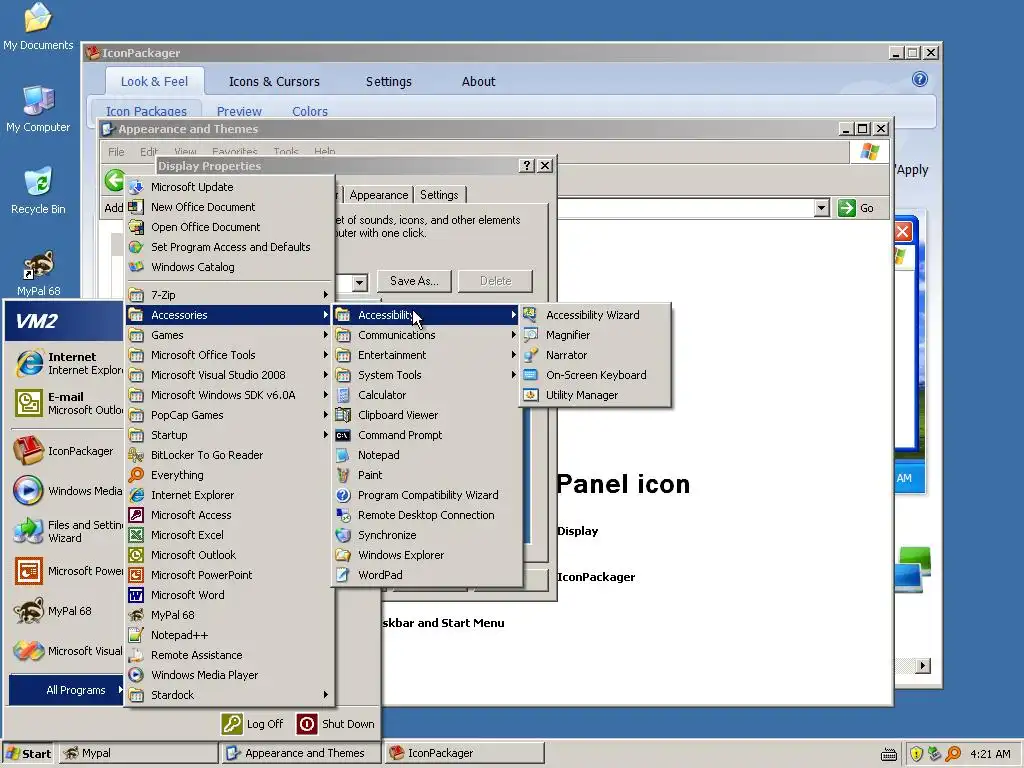The width and height of the screenshot is (1024, 768).
Task: Expand Microsoft Visual Studio 2008 folder
Action: pos(229,375)
